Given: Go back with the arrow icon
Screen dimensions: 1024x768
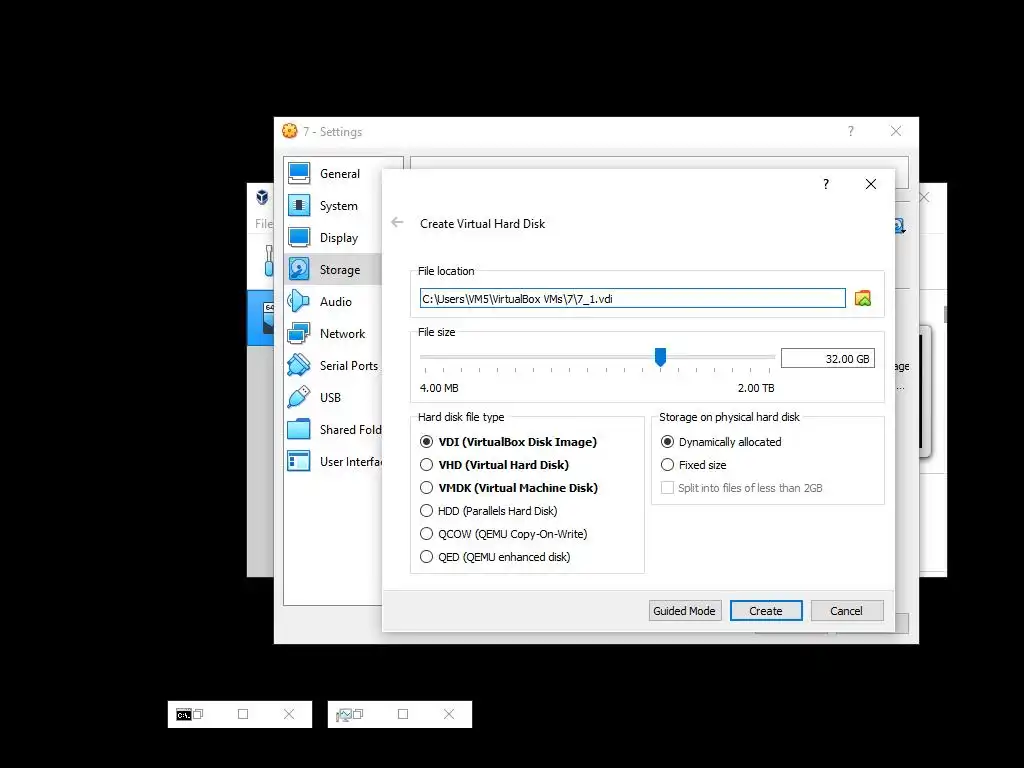Looking at the screenshot, I should pyautogui.click(x=397, y=223).
